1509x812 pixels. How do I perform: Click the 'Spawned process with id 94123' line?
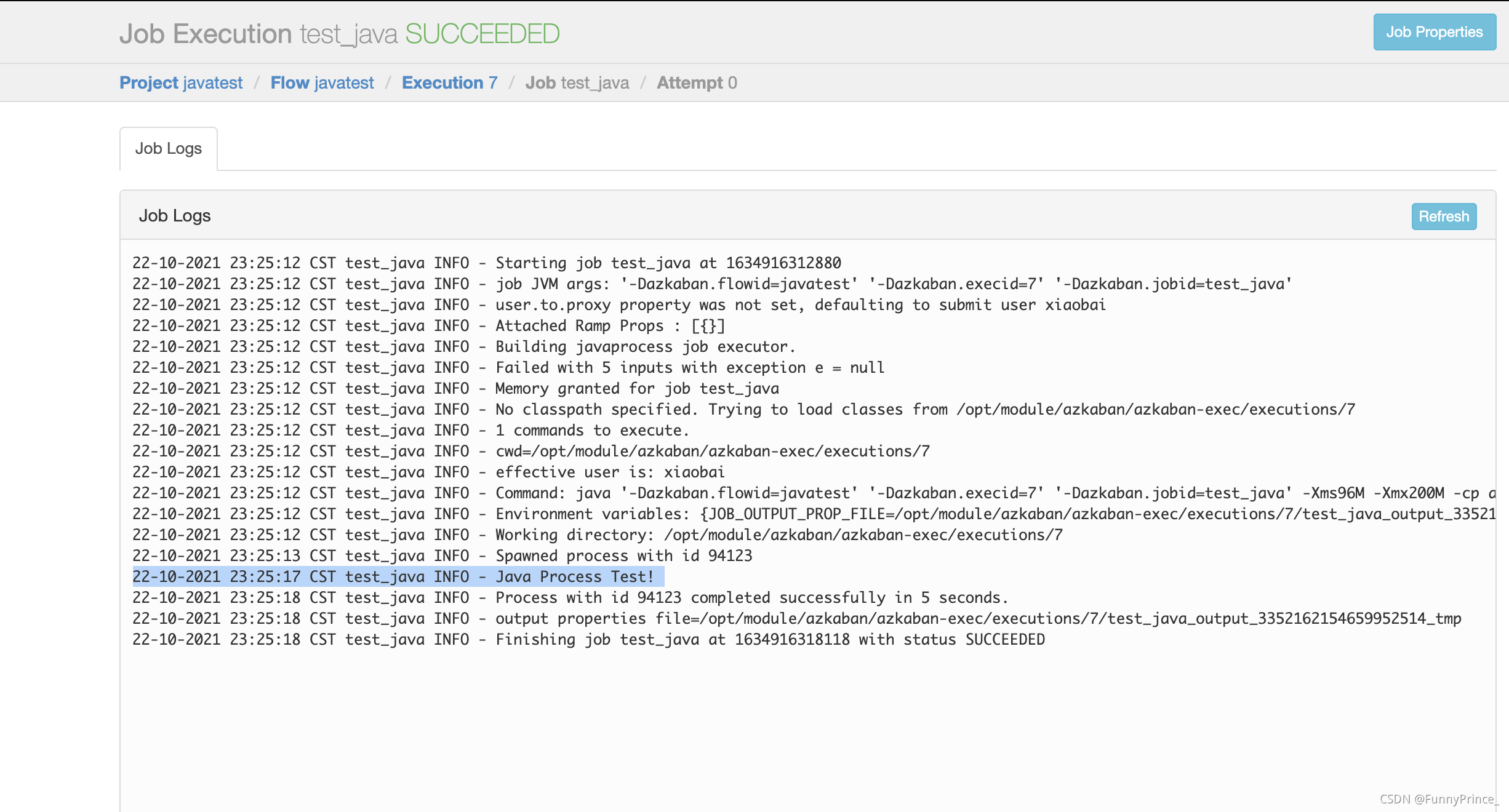(442, 556)
